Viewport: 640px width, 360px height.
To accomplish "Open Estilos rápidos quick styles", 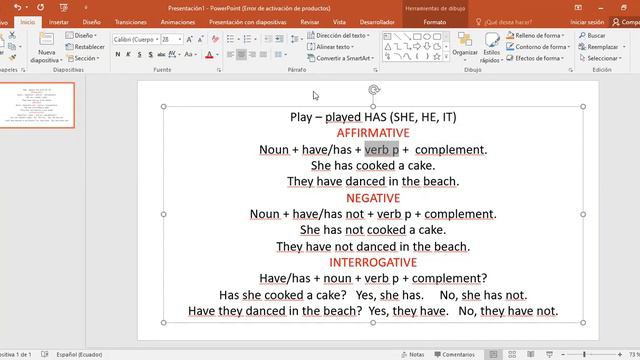I will coord(491,48).
